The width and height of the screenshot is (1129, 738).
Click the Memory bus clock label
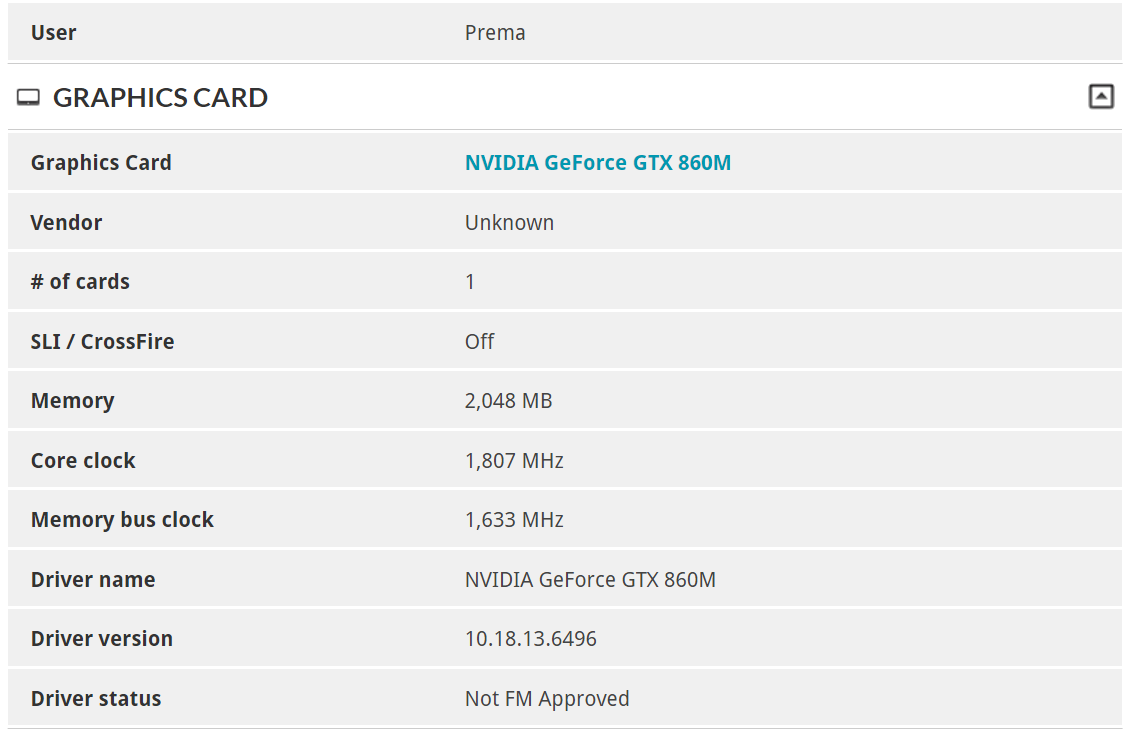[122, 520]
